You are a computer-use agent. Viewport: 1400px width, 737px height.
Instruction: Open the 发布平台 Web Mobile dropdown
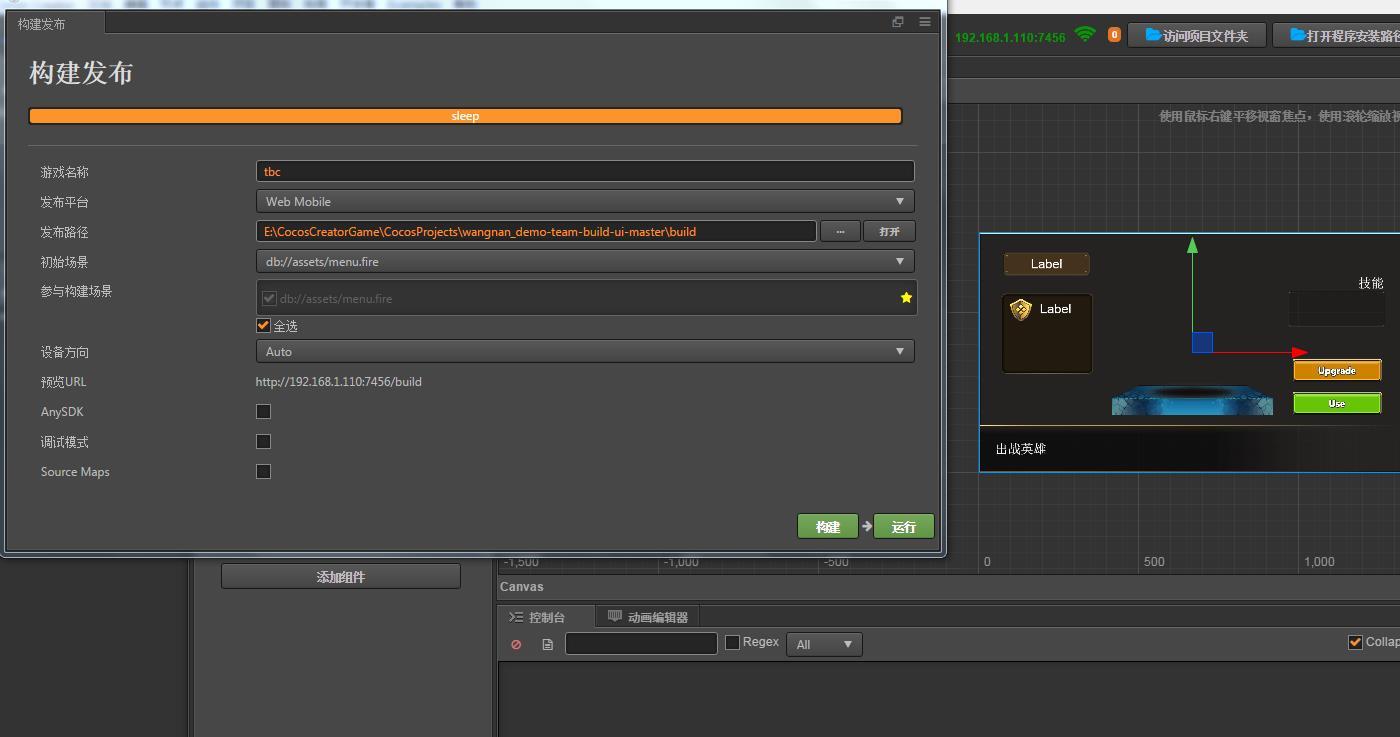pyautogui.click(x=585, y=201)
